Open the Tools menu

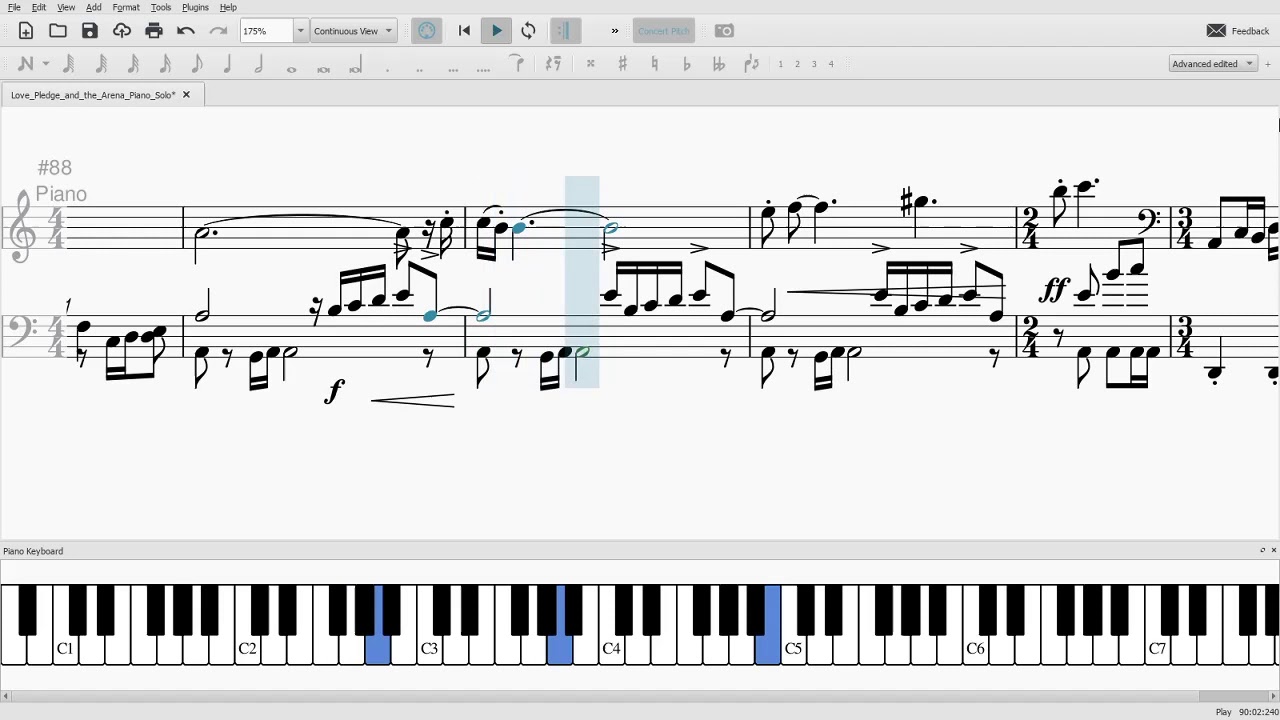click(161, 7)
